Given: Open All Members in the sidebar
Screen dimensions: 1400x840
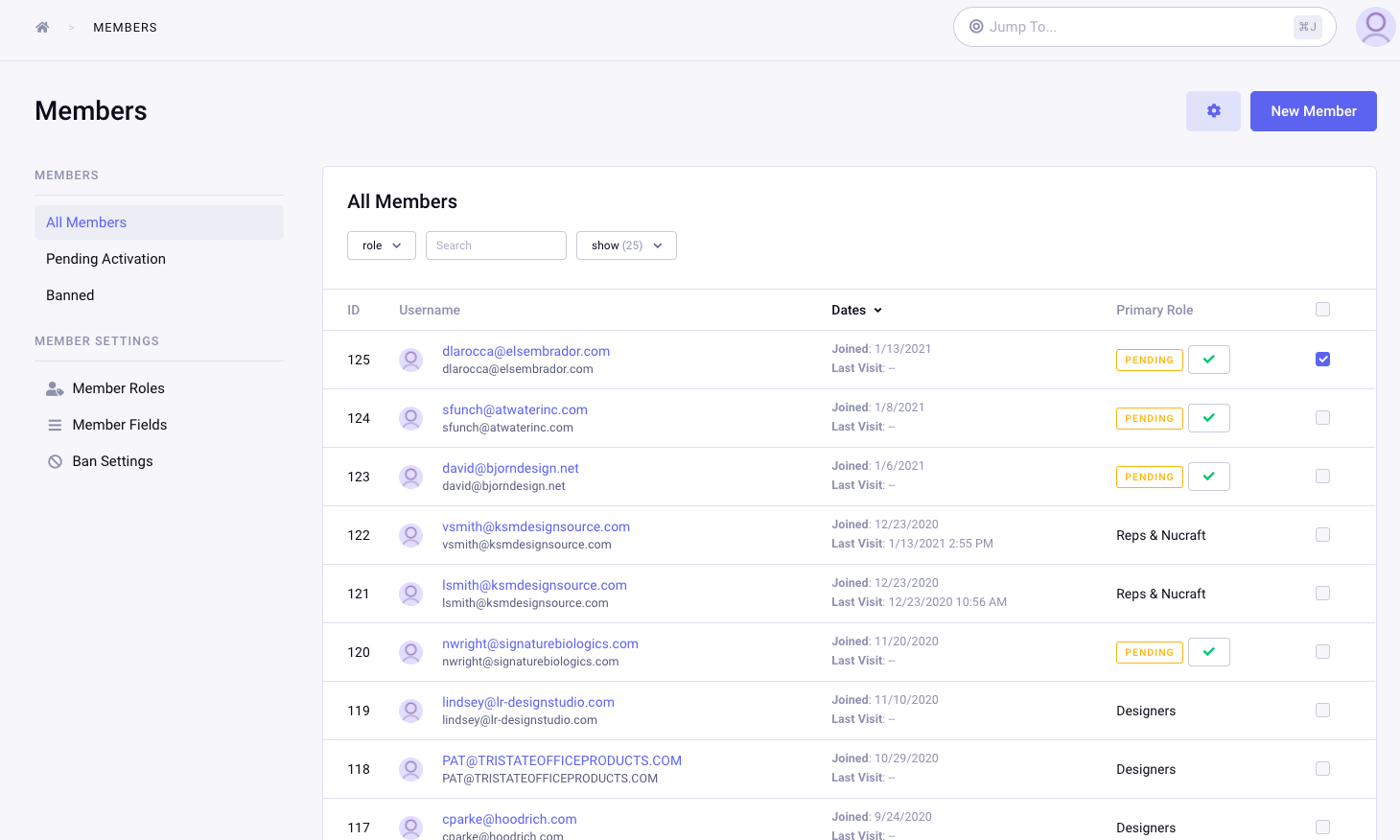Looking at the screenshot, I should [159, 222].
